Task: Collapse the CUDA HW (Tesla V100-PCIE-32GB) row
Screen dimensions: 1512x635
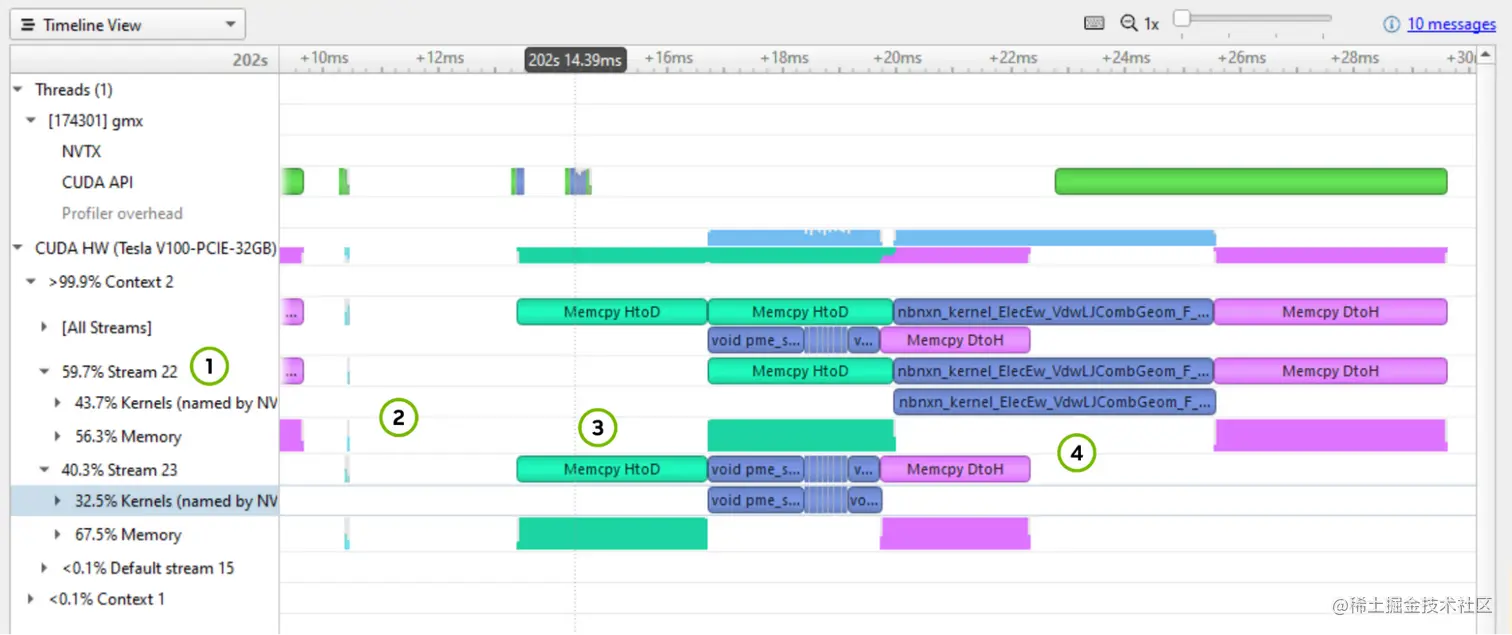Action: [x=16, y=248]
